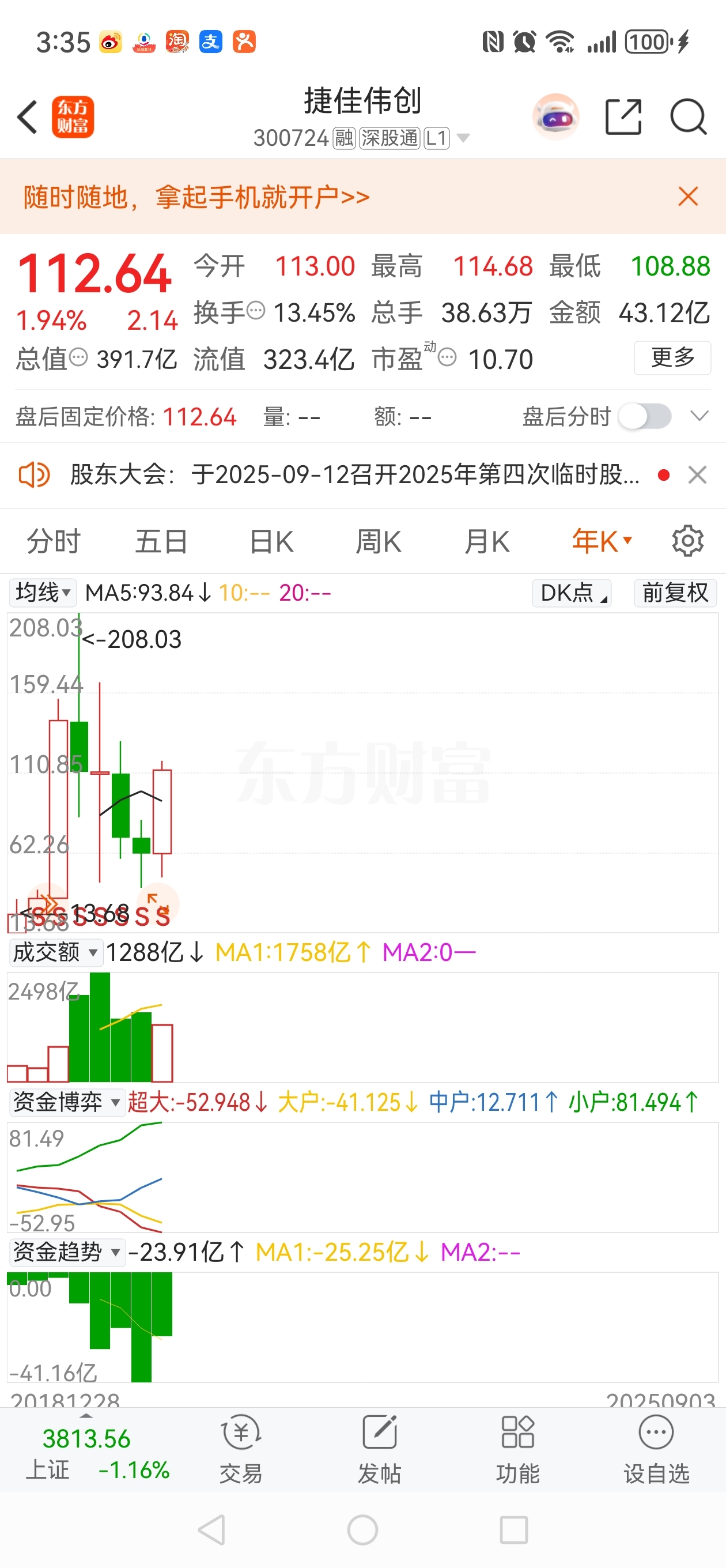Open the DK点 selector

click(x=572, y=592)
